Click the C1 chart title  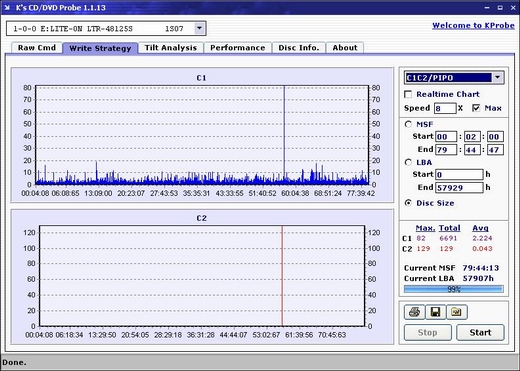(x=201, y=78)
